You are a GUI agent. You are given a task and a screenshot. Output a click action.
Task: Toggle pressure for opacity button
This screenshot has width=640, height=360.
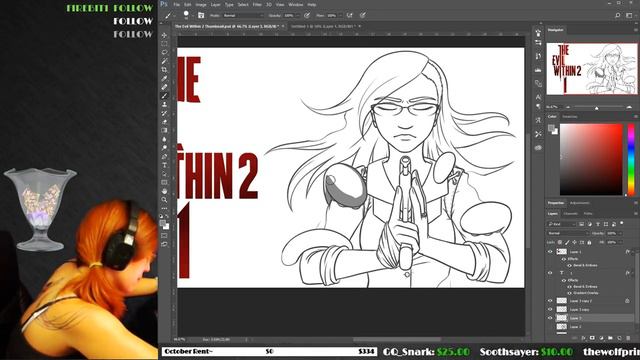click(x=307, y=16)
